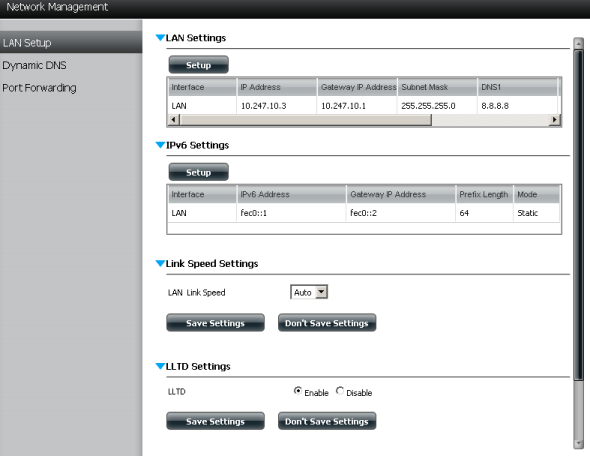The height and width of the screenshot is (456, 590).
Task: Click the page scrollbar's down arrow
Action: 578,444
